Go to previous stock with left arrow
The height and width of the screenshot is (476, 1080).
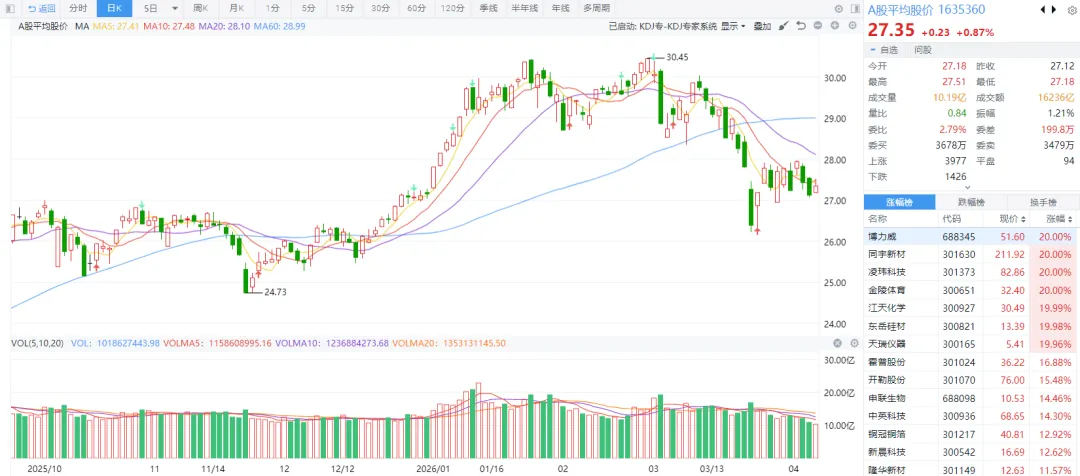1044,9
